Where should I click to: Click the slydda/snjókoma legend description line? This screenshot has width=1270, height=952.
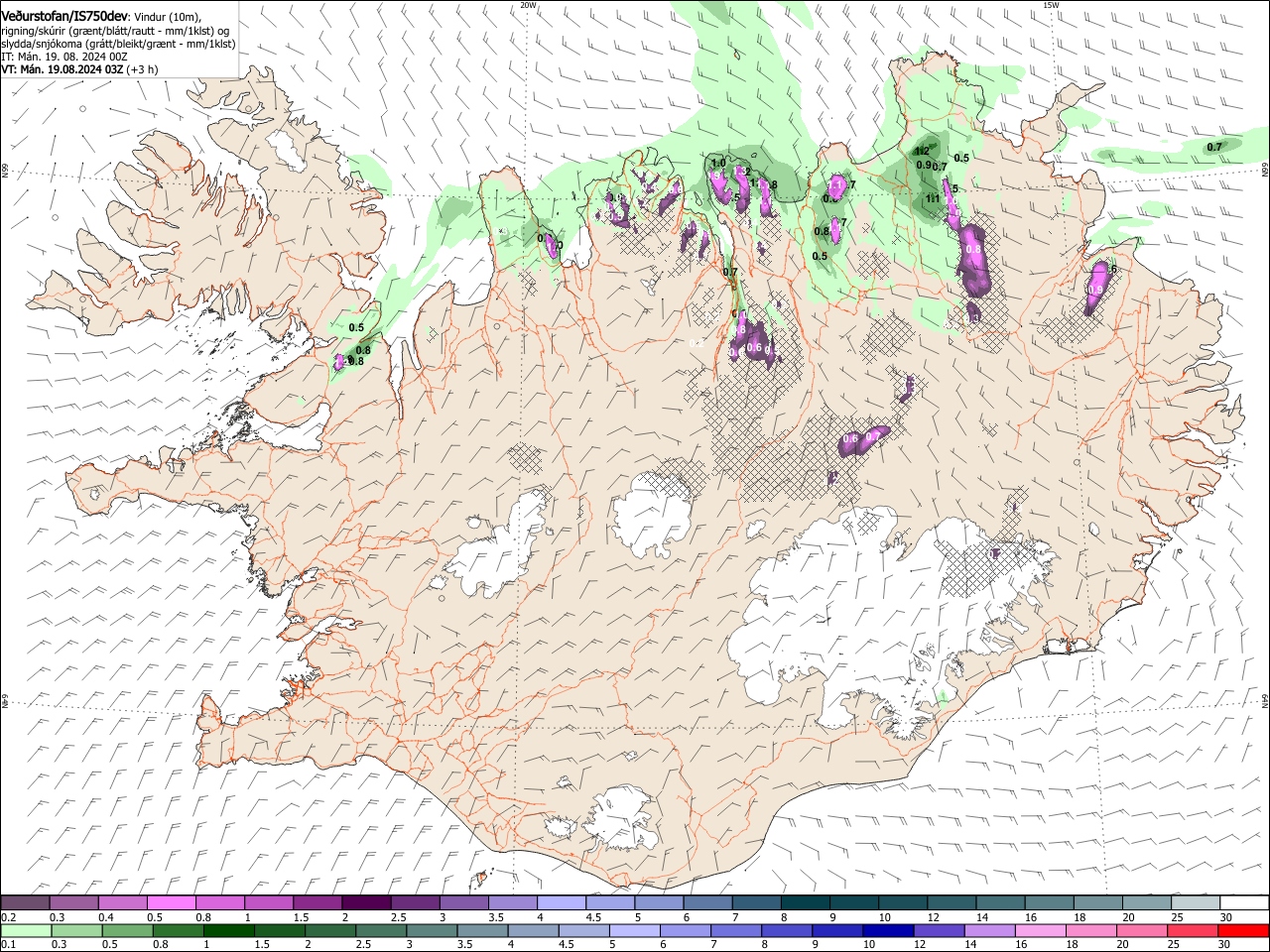tap(118, 44)
